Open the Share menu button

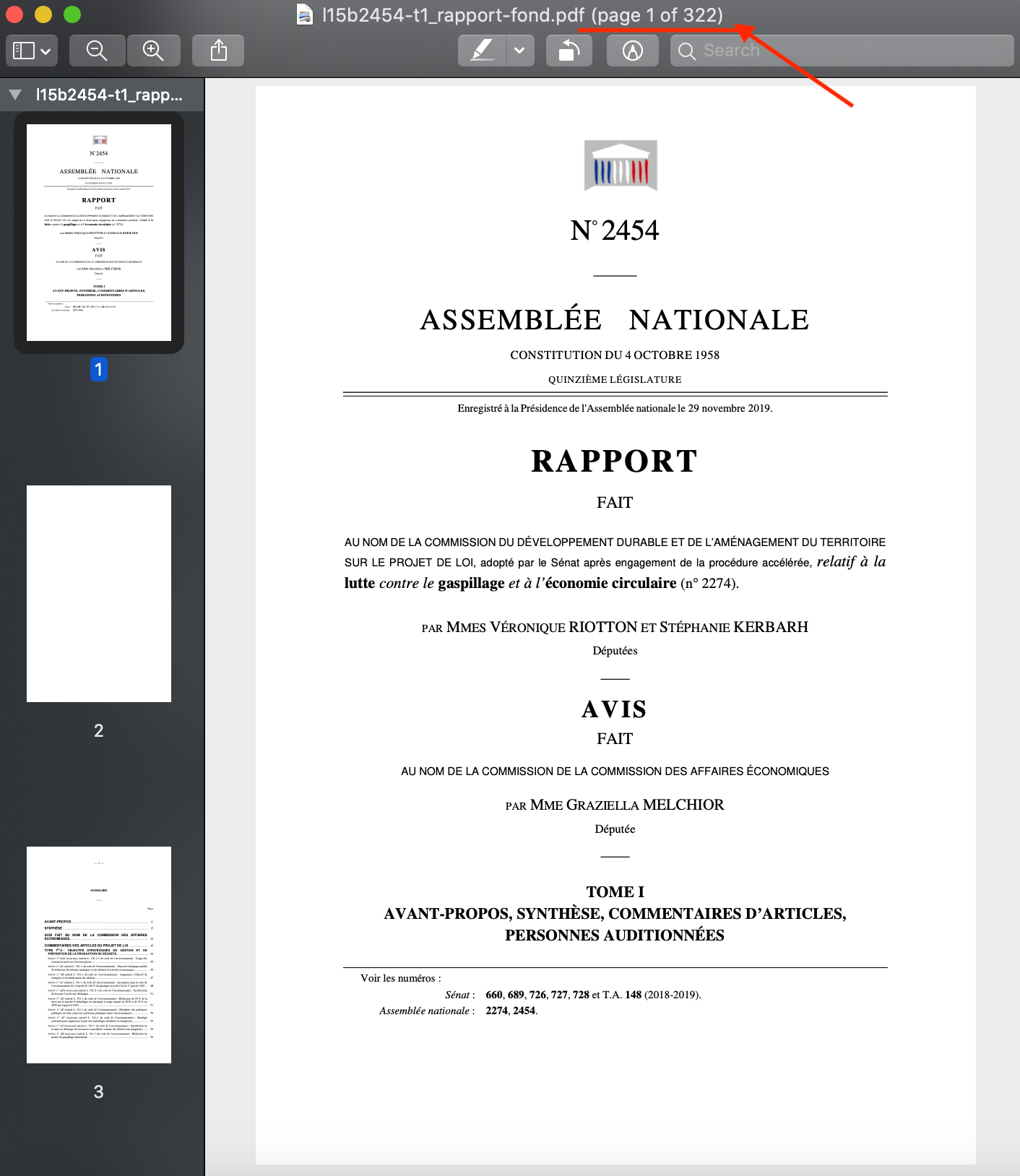tap(218, 51)
